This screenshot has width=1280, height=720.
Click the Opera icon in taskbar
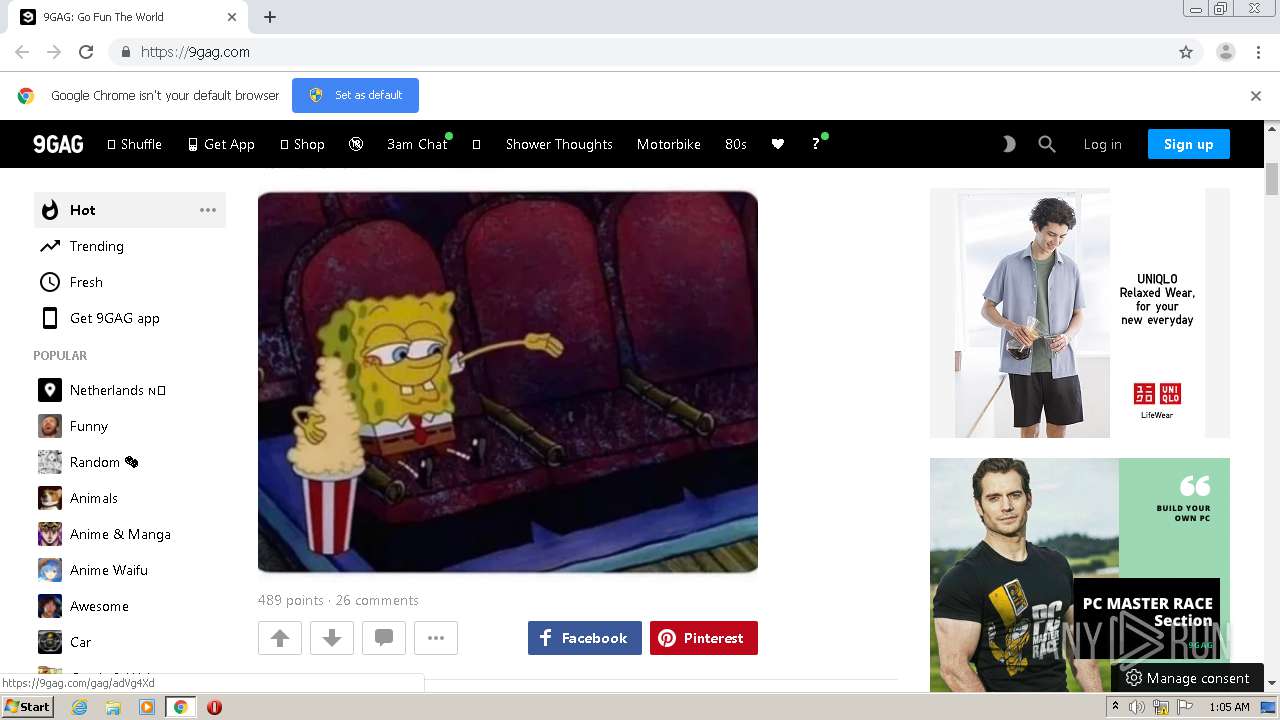click(214, 707)
